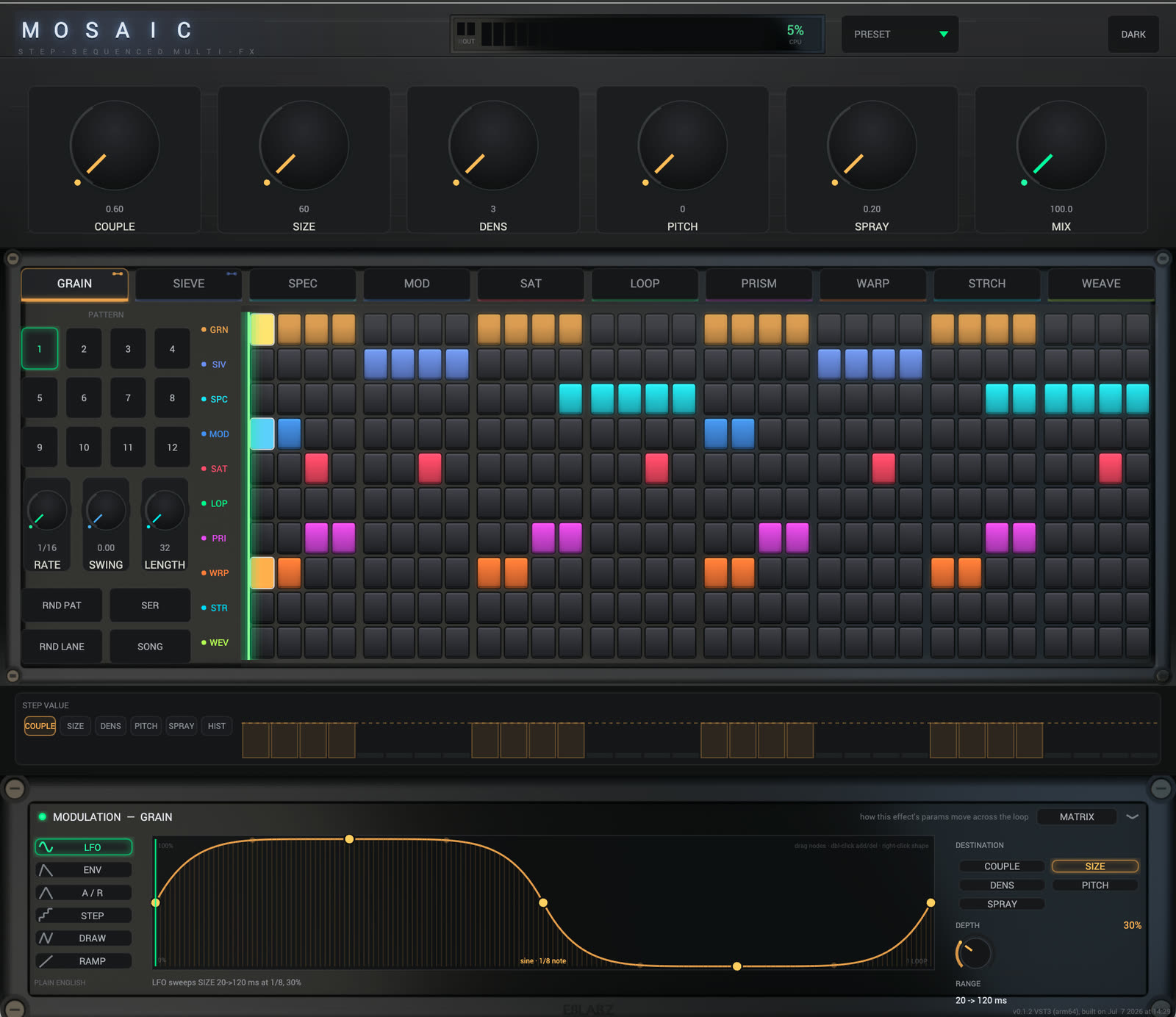The image size is (1176, 1017).
Task: Set modulation destination to DENS
Action: [1002, 885]
